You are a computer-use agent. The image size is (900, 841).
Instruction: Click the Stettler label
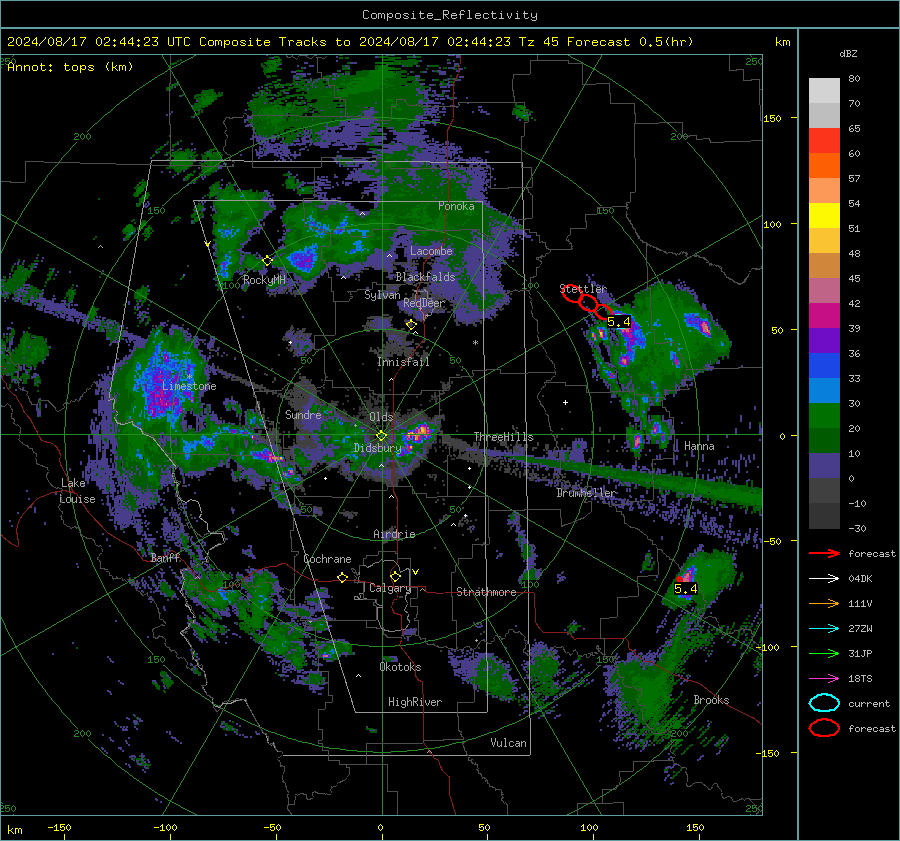click(583, 289)
